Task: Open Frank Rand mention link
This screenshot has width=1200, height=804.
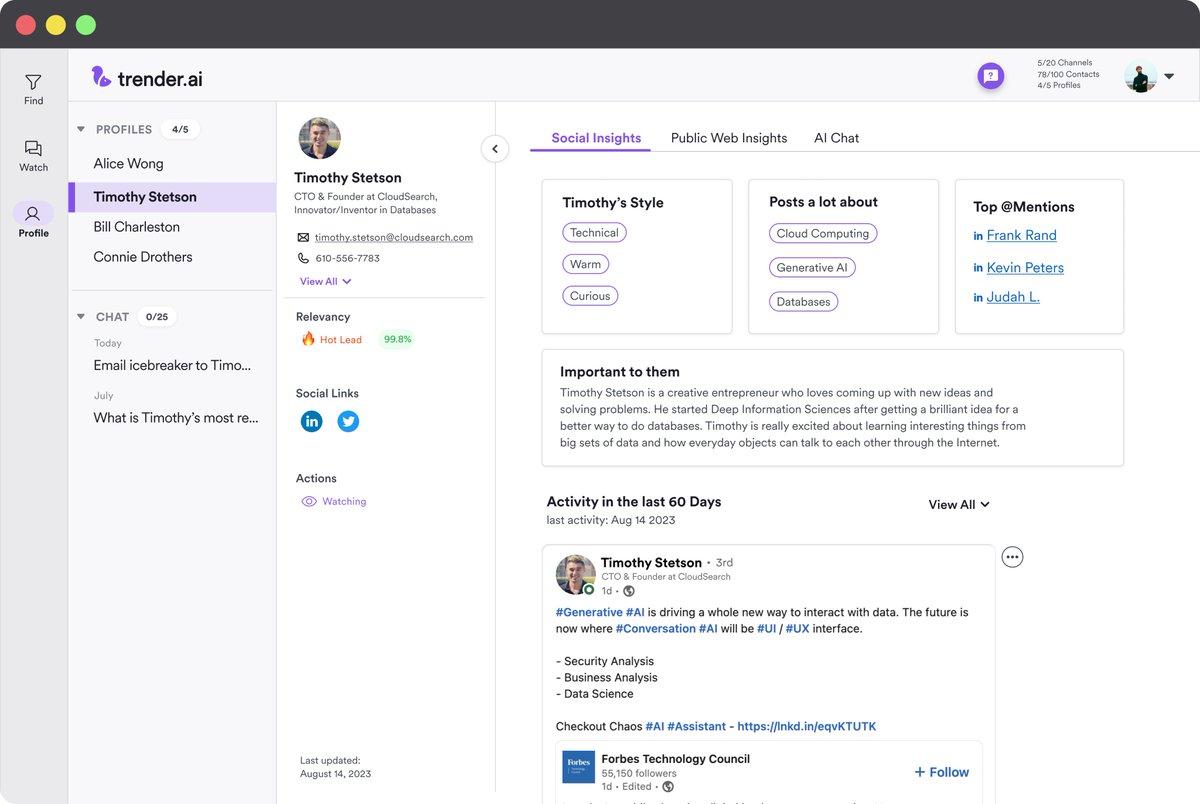Action: (1022, 235)
